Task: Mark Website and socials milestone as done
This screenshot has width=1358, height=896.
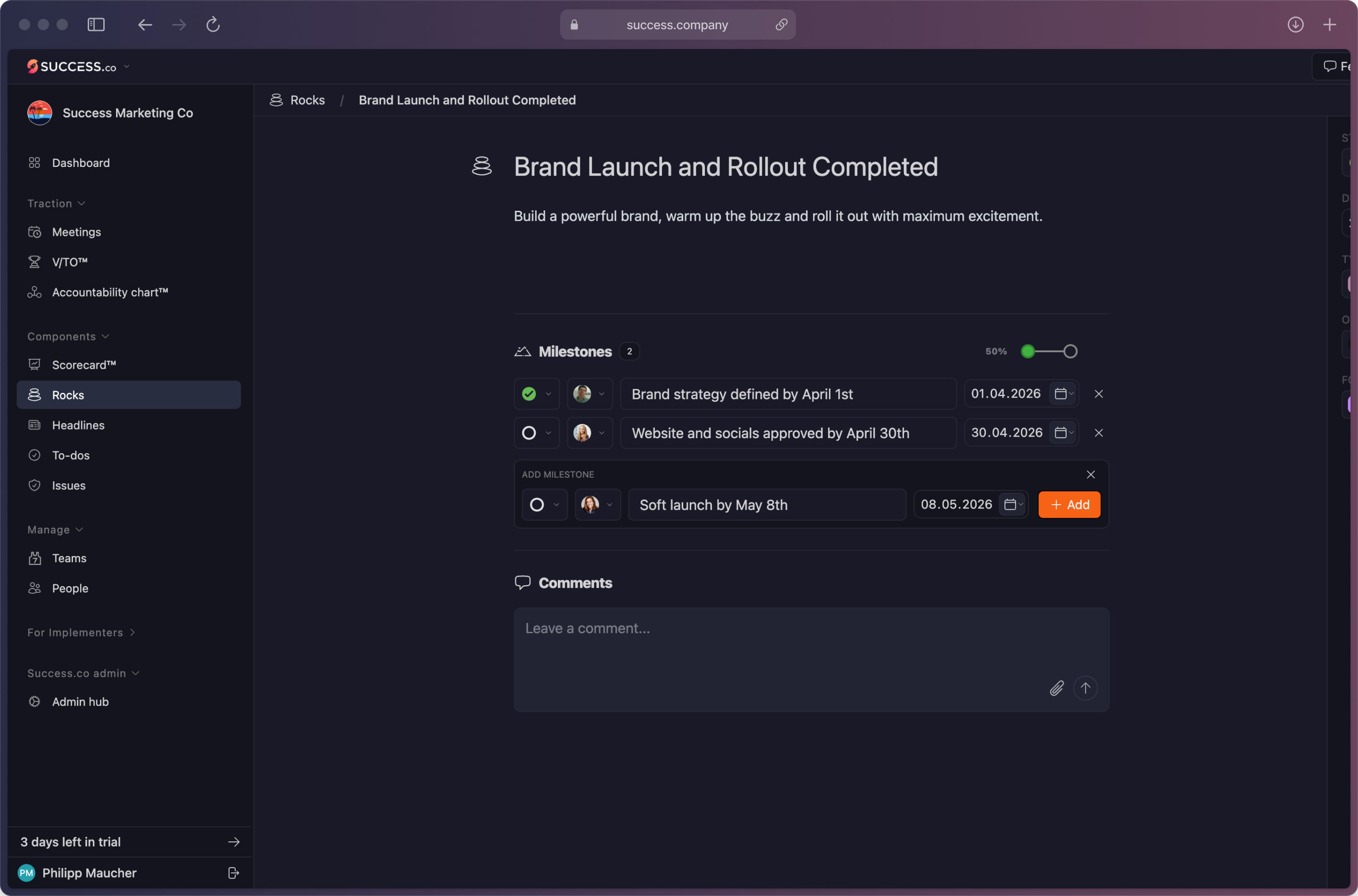Action: [530, 432]
